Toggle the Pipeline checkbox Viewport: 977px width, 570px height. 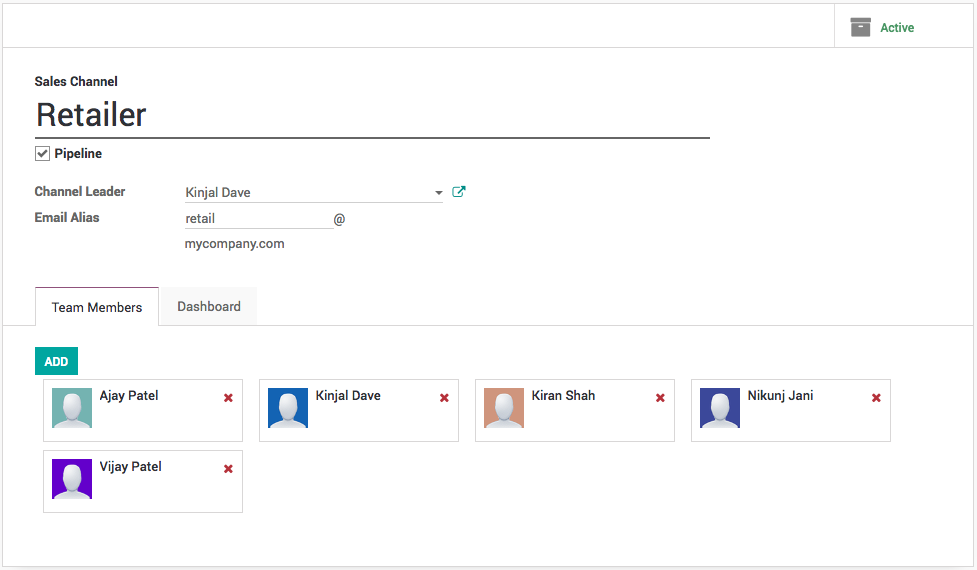(x=43, y=154)
